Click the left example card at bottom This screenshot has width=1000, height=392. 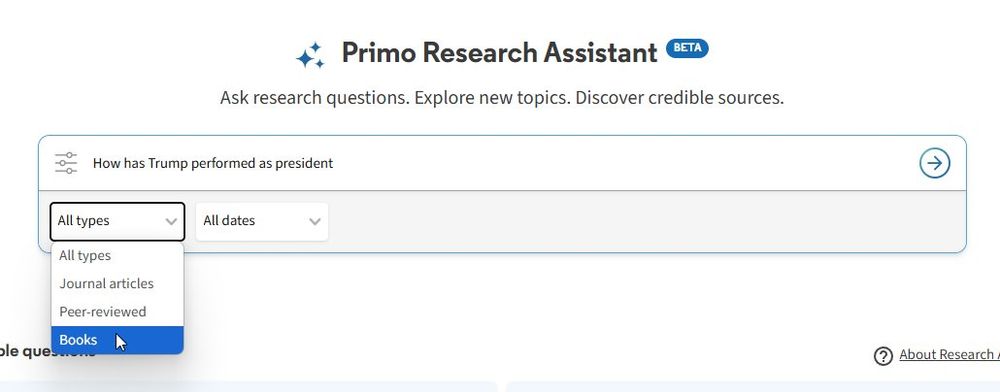249,387
